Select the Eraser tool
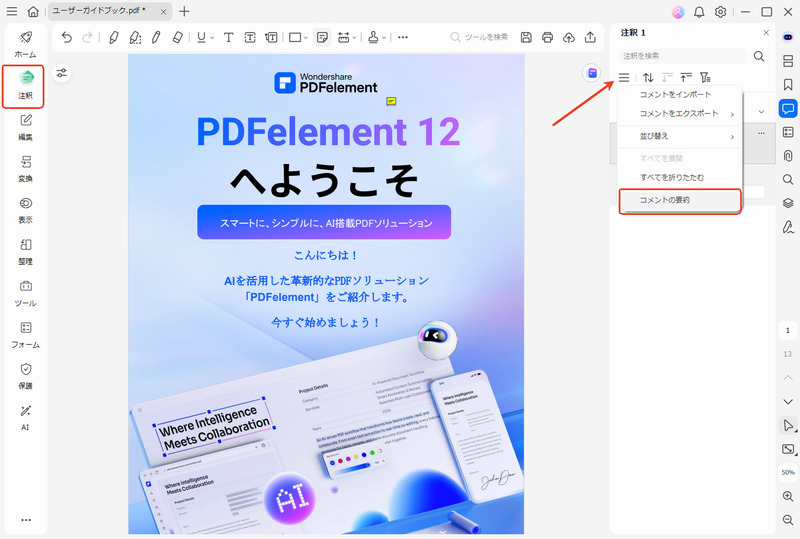Image resolution: width=800 pixels, height=539 pixels. point(178,37)
